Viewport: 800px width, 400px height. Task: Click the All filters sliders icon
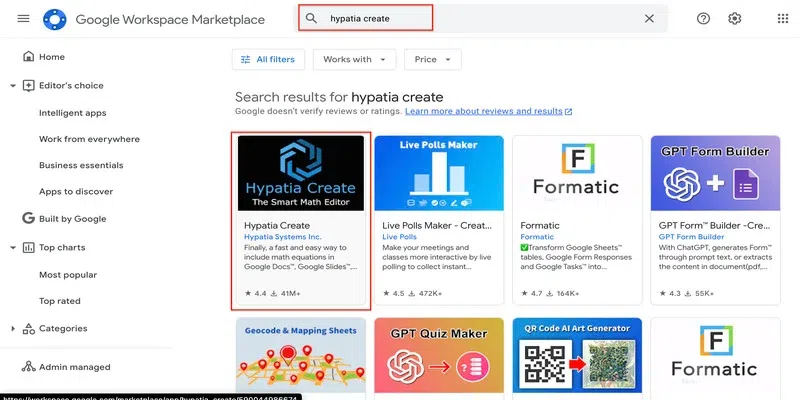245,60
